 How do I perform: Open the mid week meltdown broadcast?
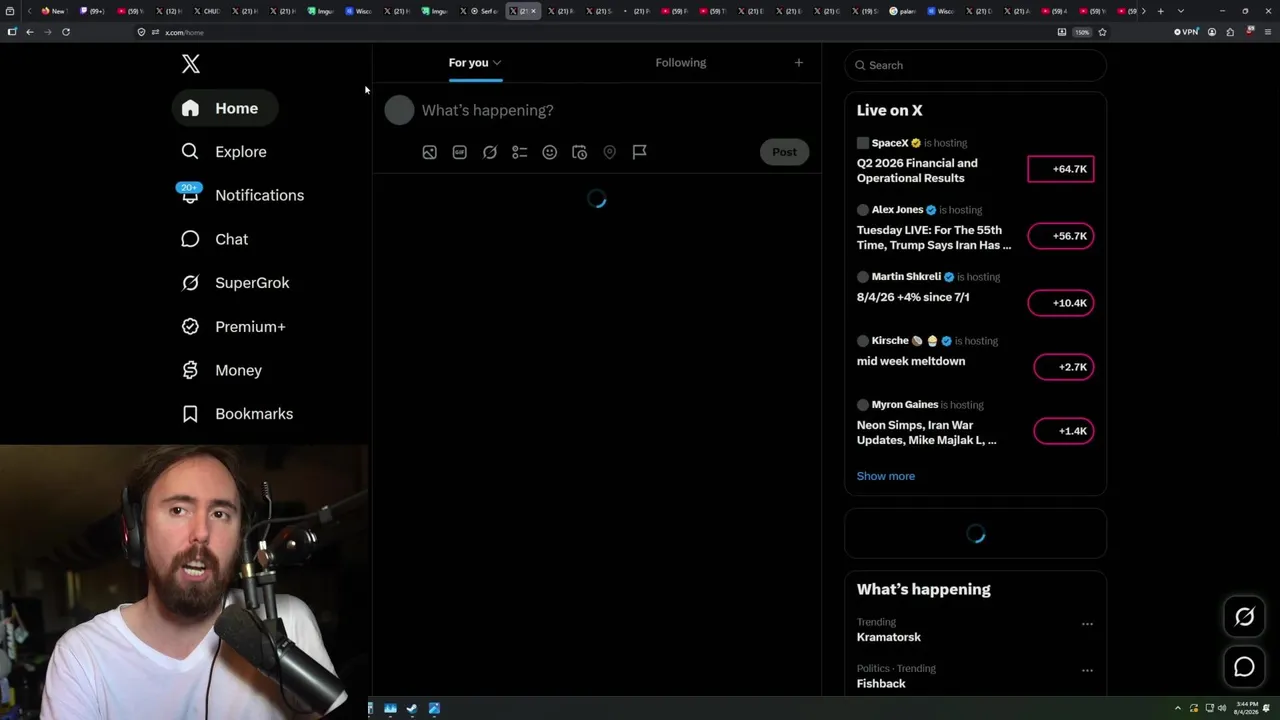[911, 361]
